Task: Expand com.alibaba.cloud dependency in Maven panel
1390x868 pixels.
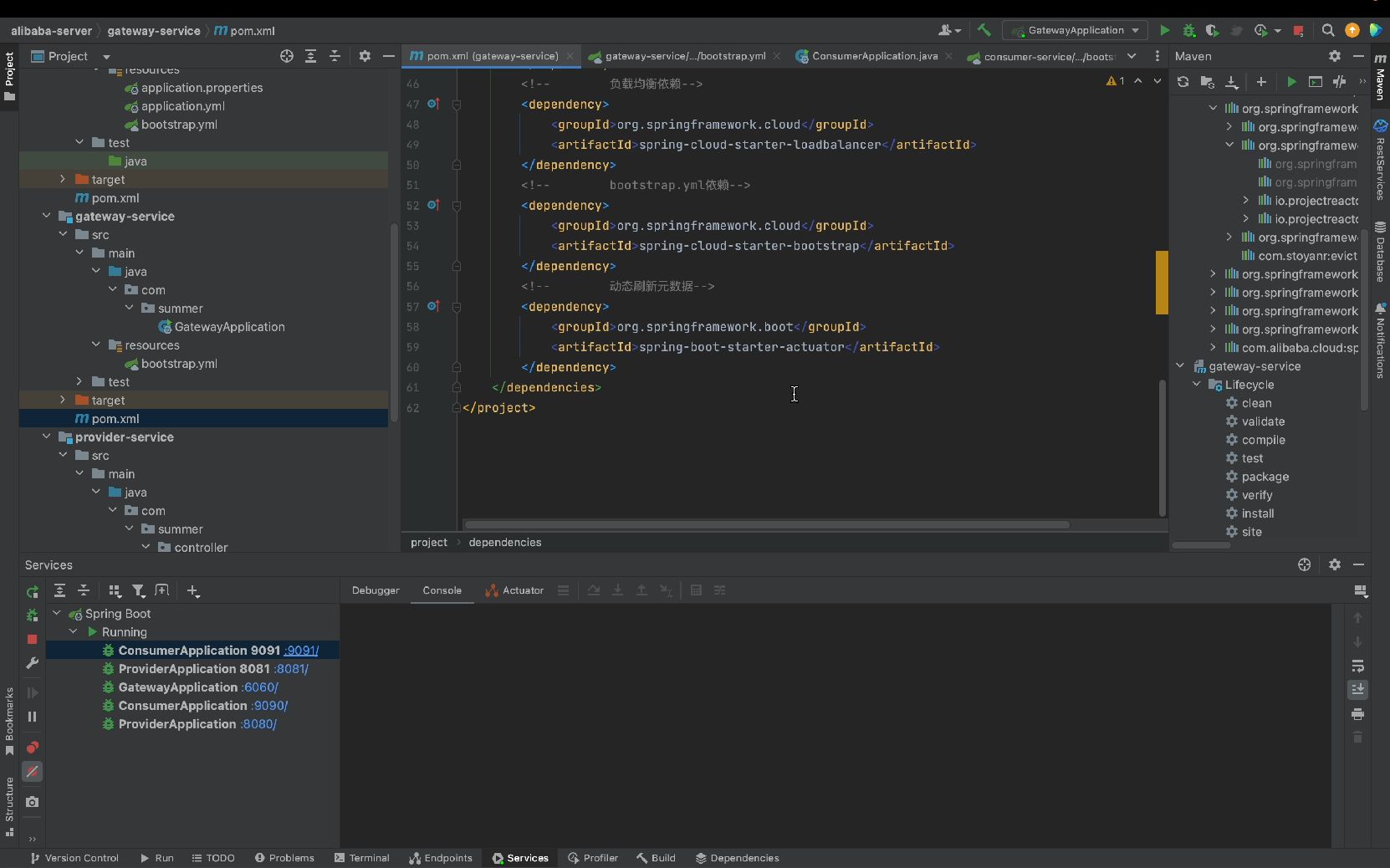Action: point(1213,348)
